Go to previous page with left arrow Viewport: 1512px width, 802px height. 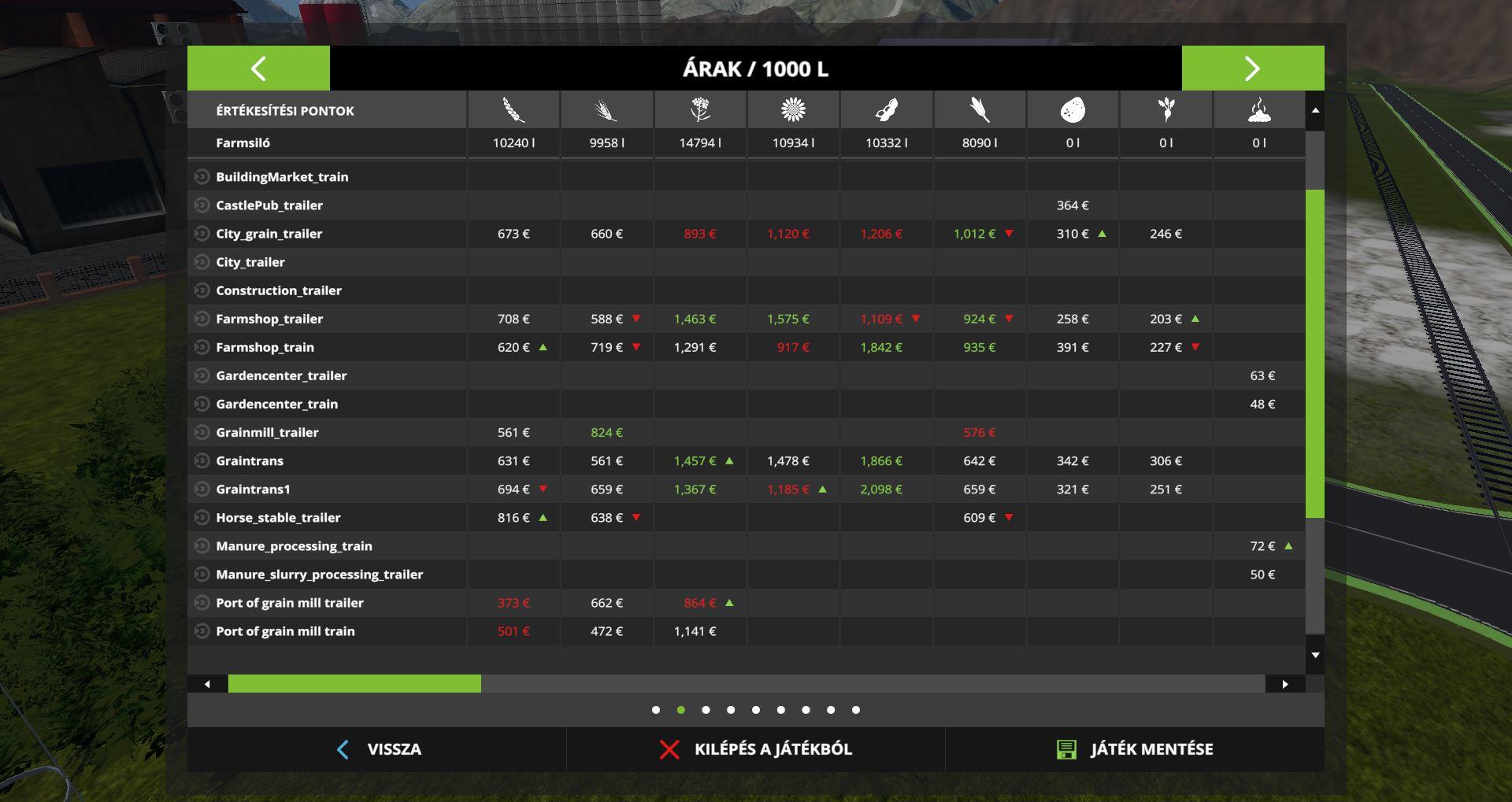(258, 68)
